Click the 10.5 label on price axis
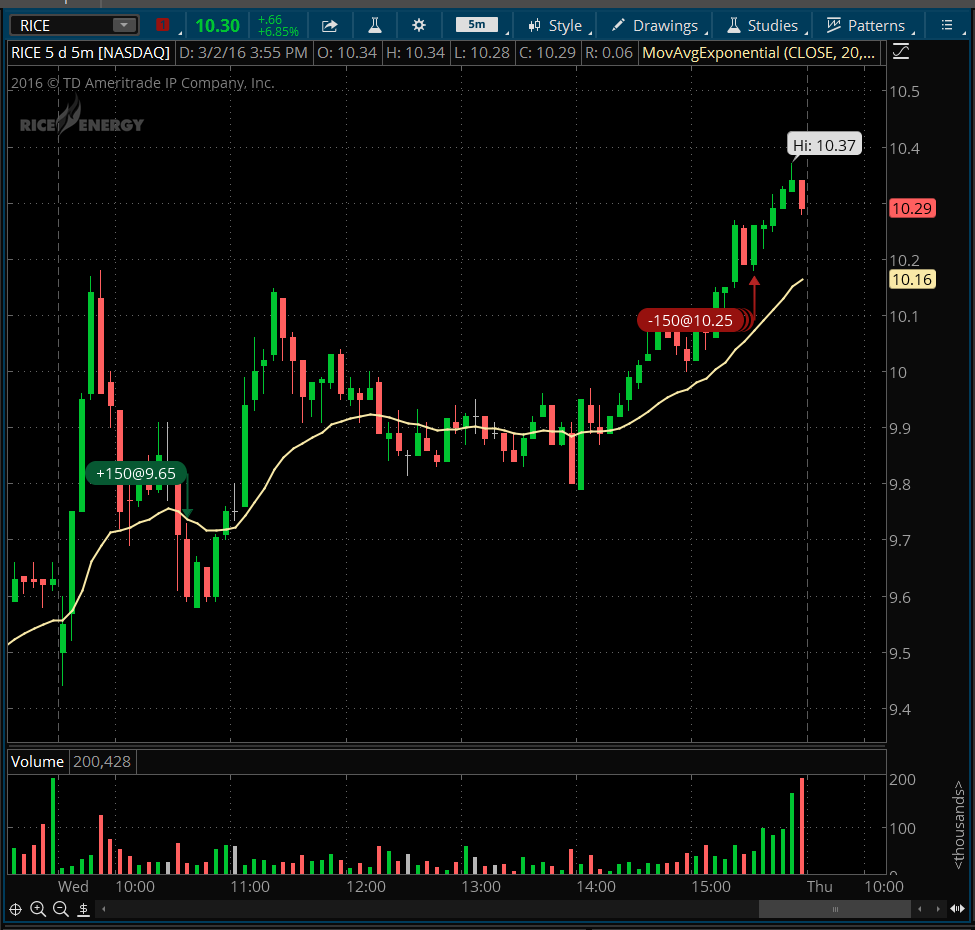 click(x=904, y=91)
